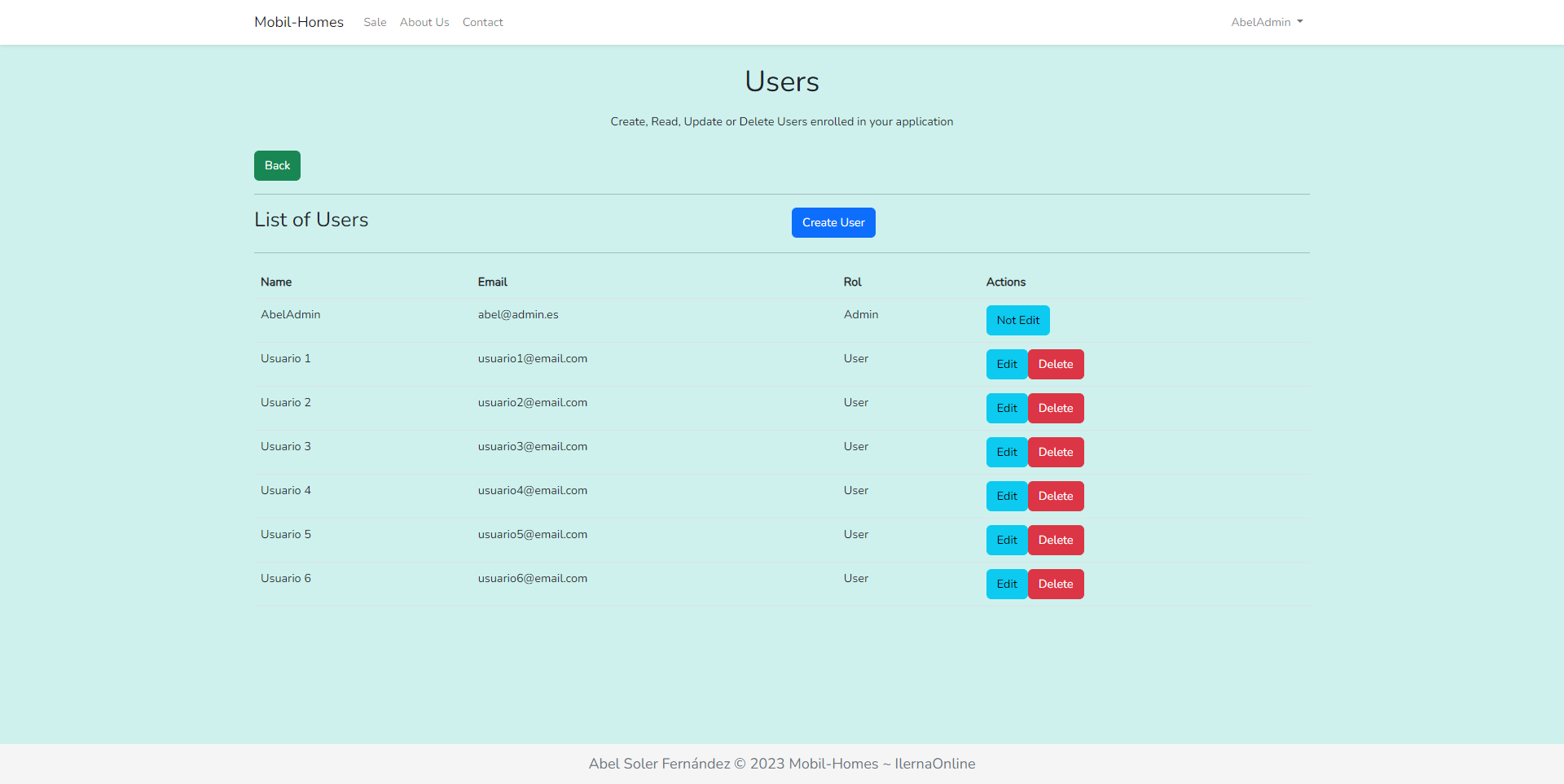Click the Create User button
This screenshot has height=784, width=1564.
(x=833, y=222)
